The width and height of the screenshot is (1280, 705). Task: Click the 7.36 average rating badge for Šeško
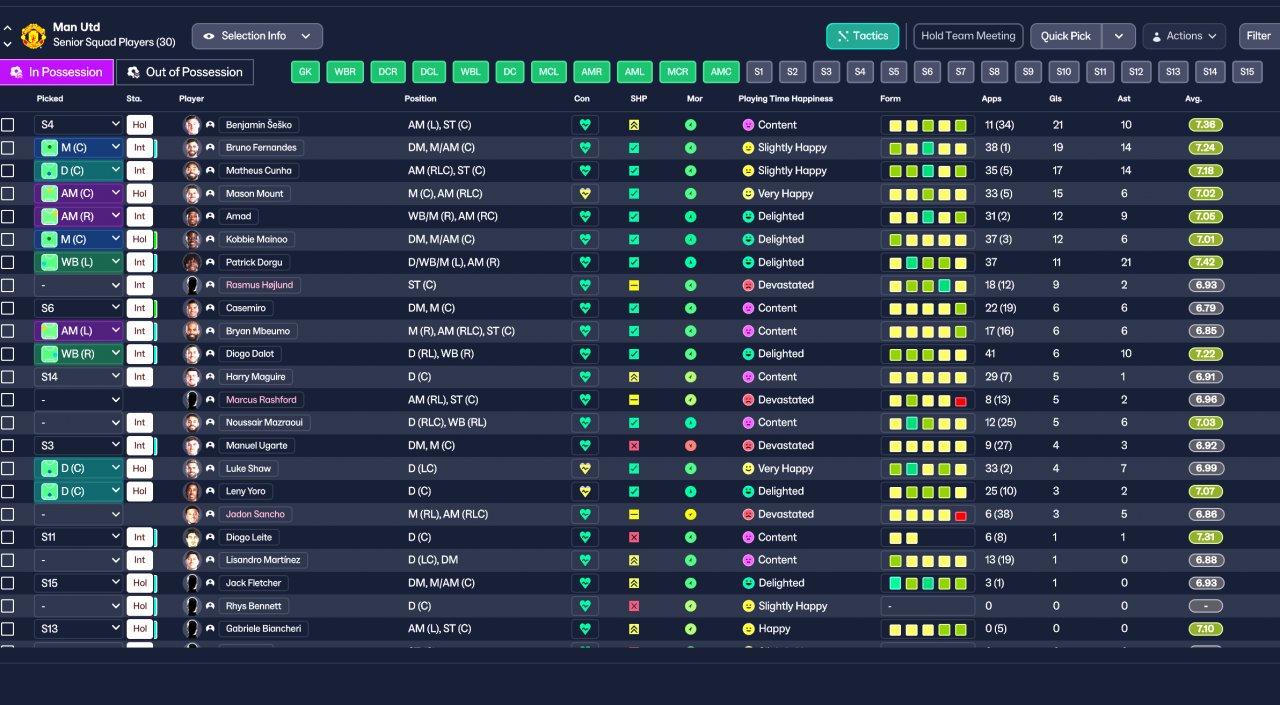[1206, 125]
